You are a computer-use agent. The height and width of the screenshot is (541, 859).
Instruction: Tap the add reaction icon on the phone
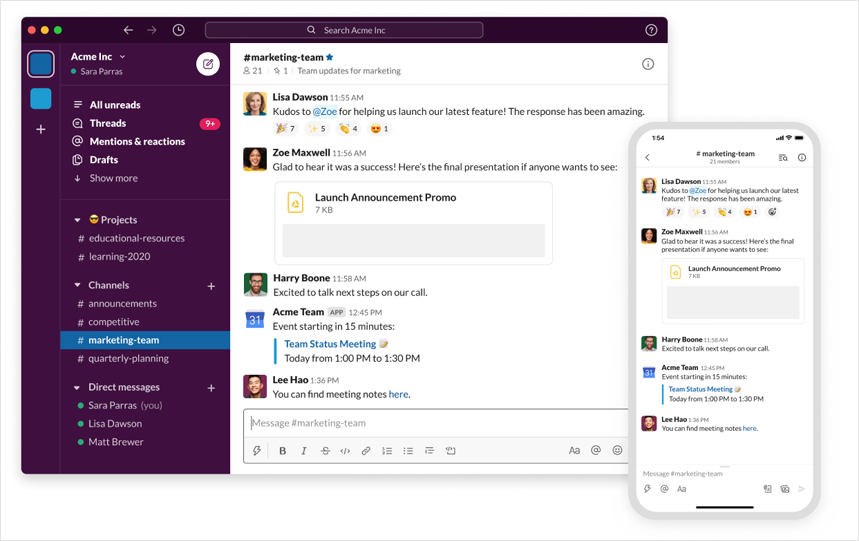pos(772,211)
